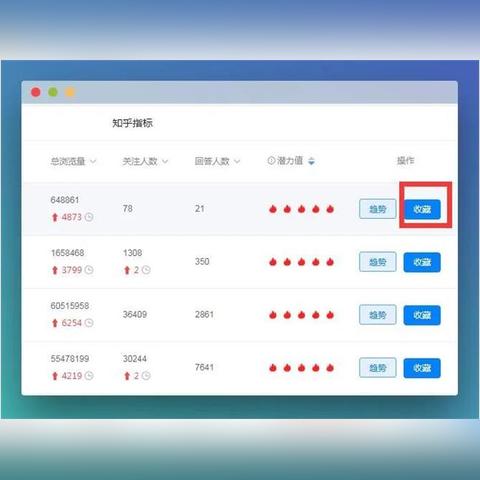This screenshot has height=480, width=480.
Task: Click the first flame icon in 648861 row
Action: click(x=273, y=209)
